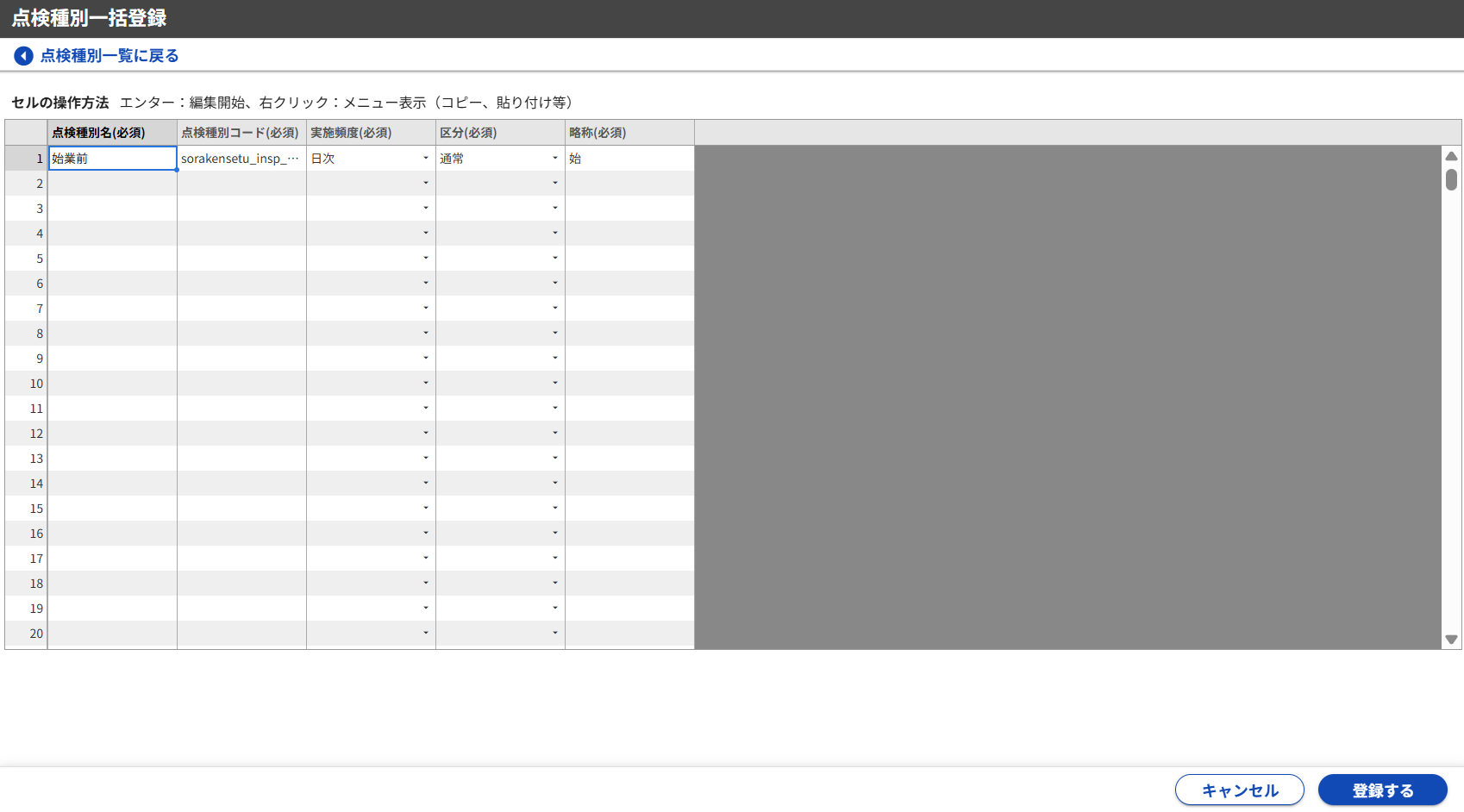Click scrollbar down arrow in grid

point(1451,640)
